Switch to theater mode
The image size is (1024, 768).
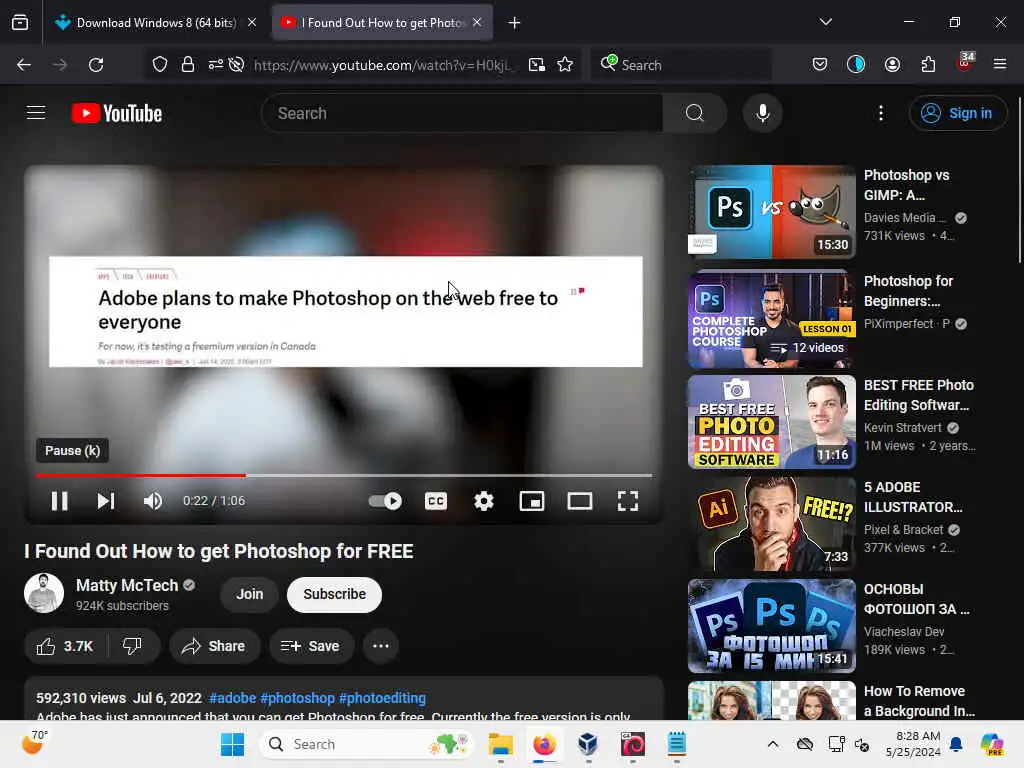pos(580,501)
